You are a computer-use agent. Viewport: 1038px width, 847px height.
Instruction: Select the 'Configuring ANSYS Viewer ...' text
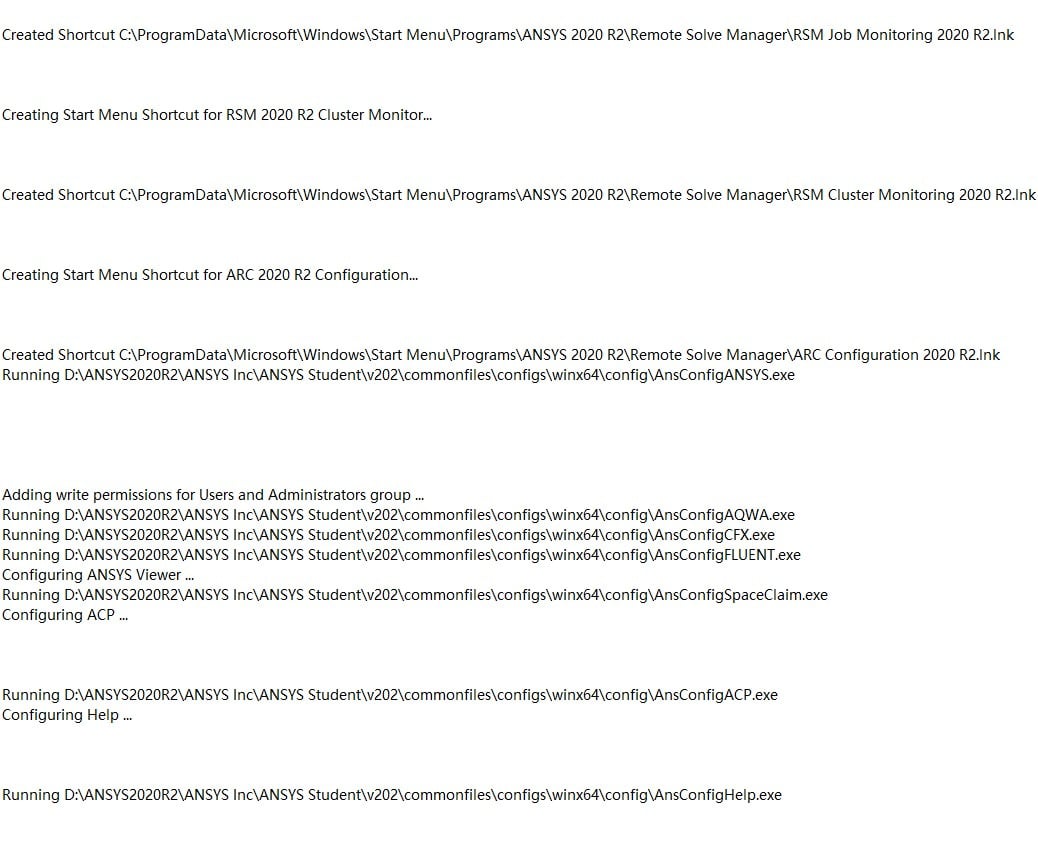[x=98, y=575]
